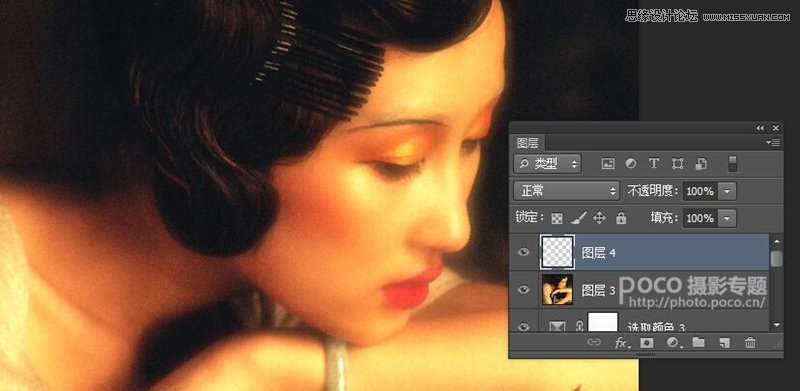Lock all padlock icon
800x391 pixels.
[621, 218]
